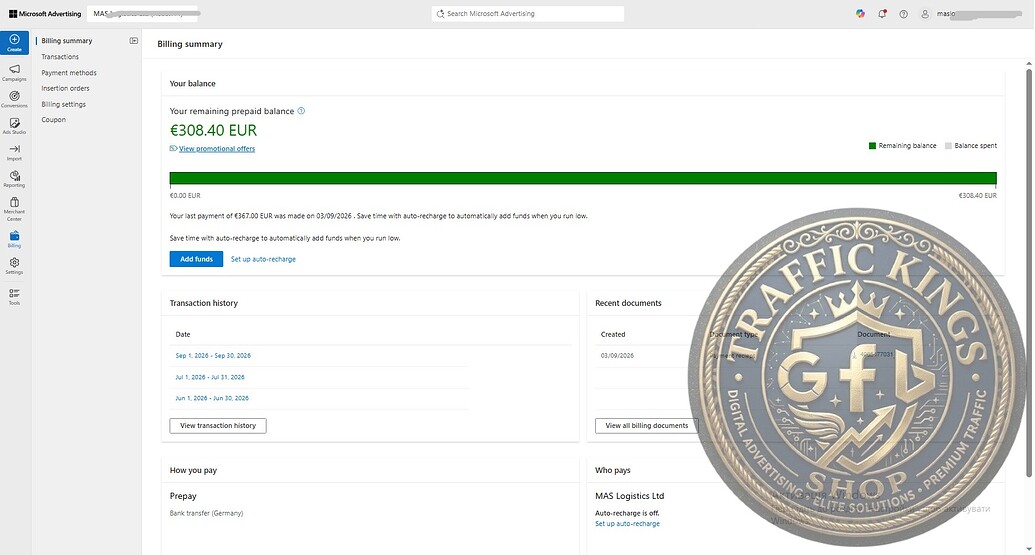
Task: Click View transaction history button
Action: point(218,426)
